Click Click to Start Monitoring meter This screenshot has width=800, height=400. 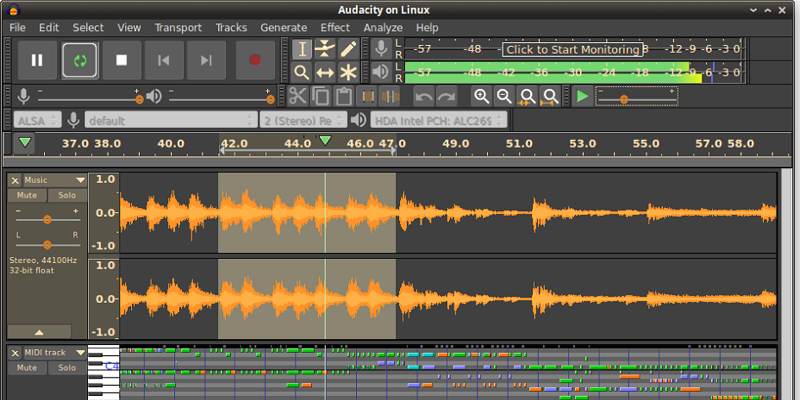pyautogui.click(x=572, y=49)
